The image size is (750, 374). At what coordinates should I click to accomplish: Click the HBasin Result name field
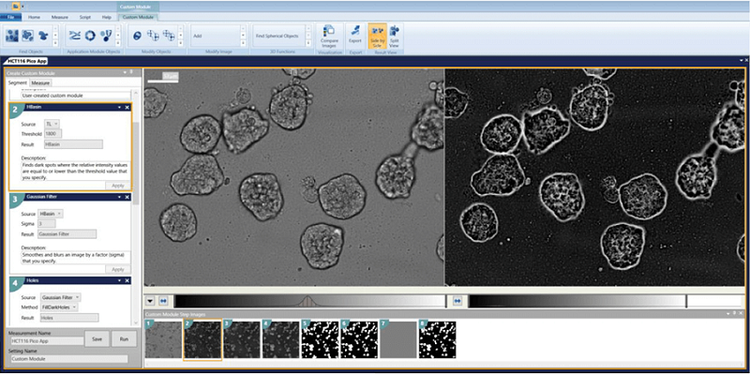click(x=73, y=144)
